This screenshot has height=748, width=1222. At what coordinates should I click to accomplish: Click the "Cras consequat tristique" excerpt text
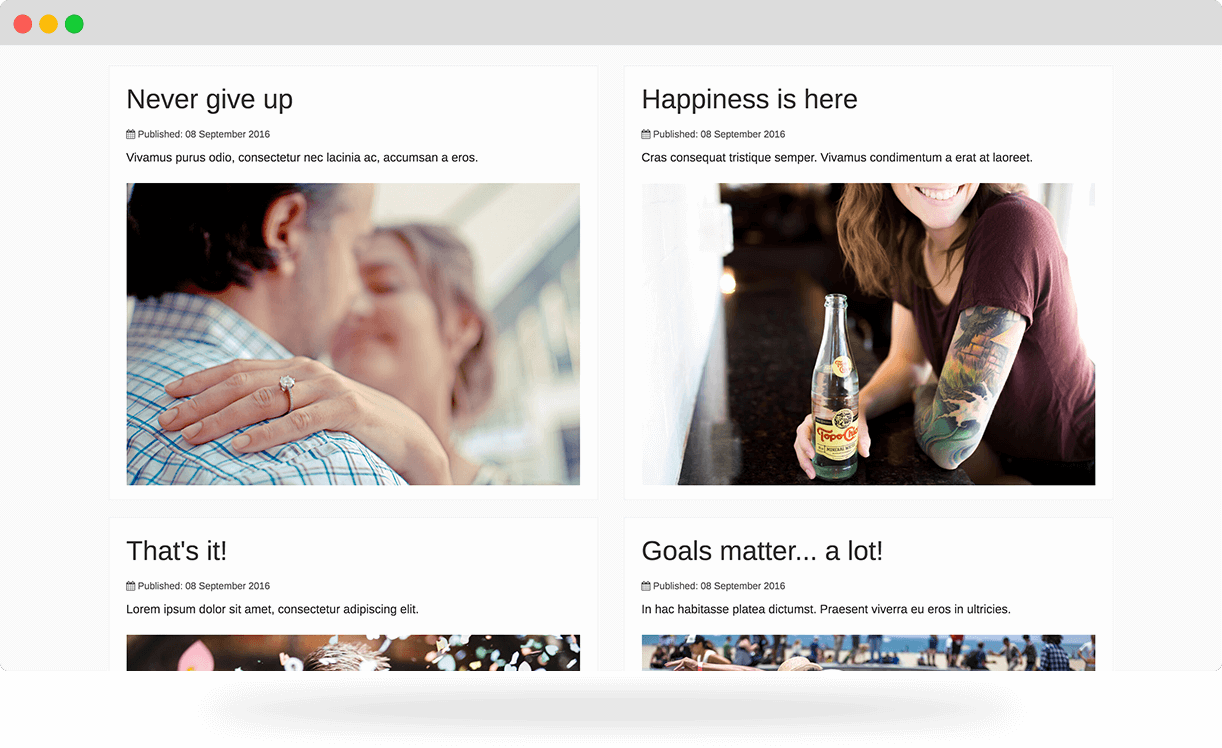pyautogui.click(x=836, y=157)
